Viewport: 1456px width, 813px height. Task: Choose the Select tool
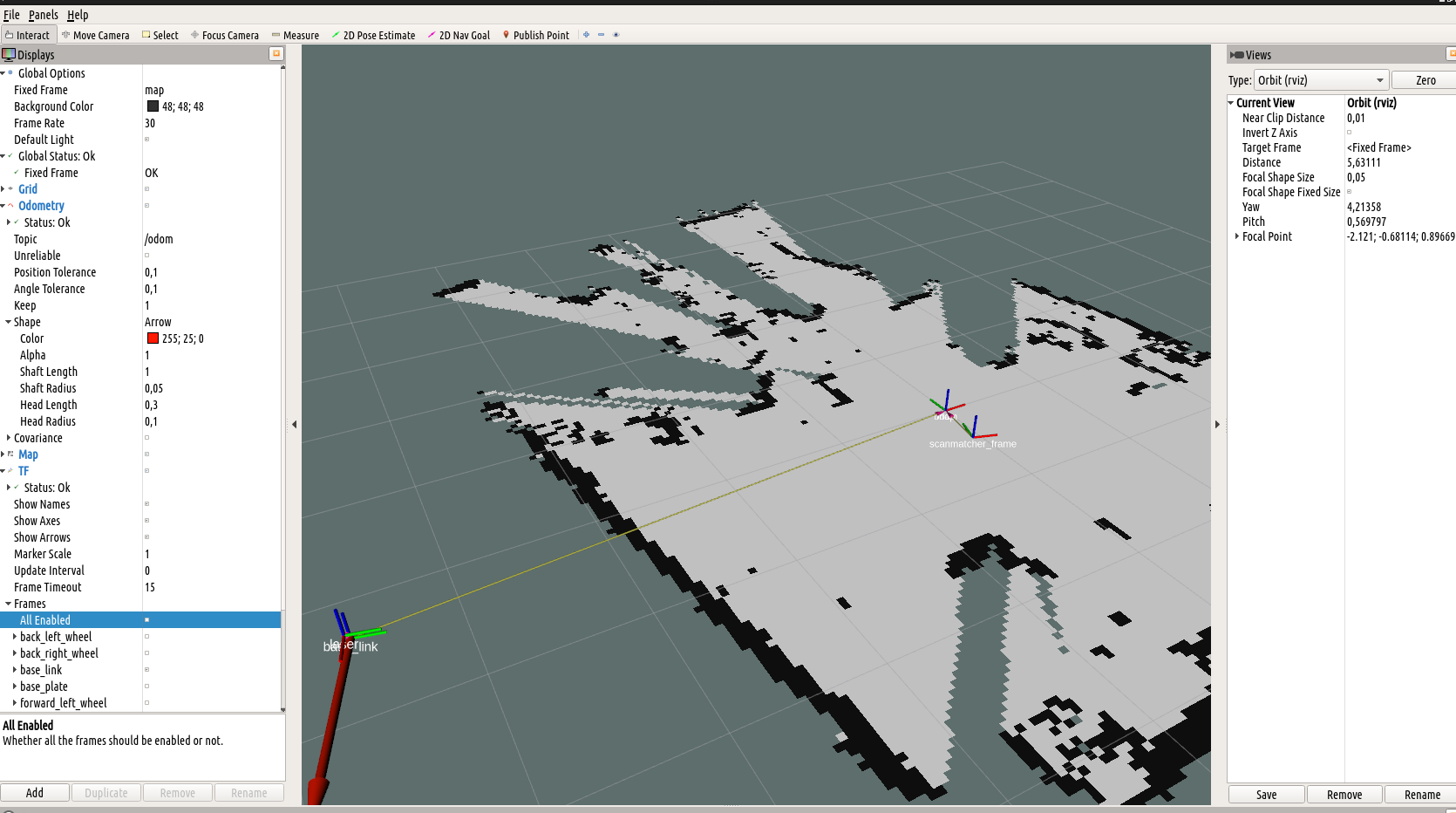pyautogui.click(x=160, y=35)
